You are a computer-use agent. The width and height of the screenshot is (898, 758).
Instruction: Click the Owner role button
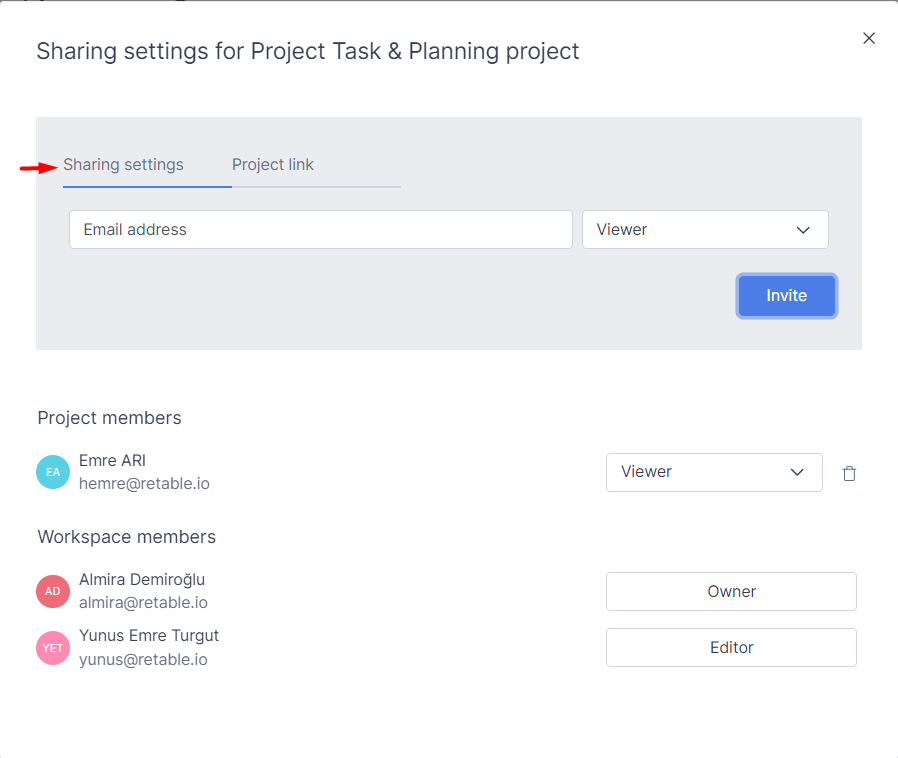click(731, 591)
